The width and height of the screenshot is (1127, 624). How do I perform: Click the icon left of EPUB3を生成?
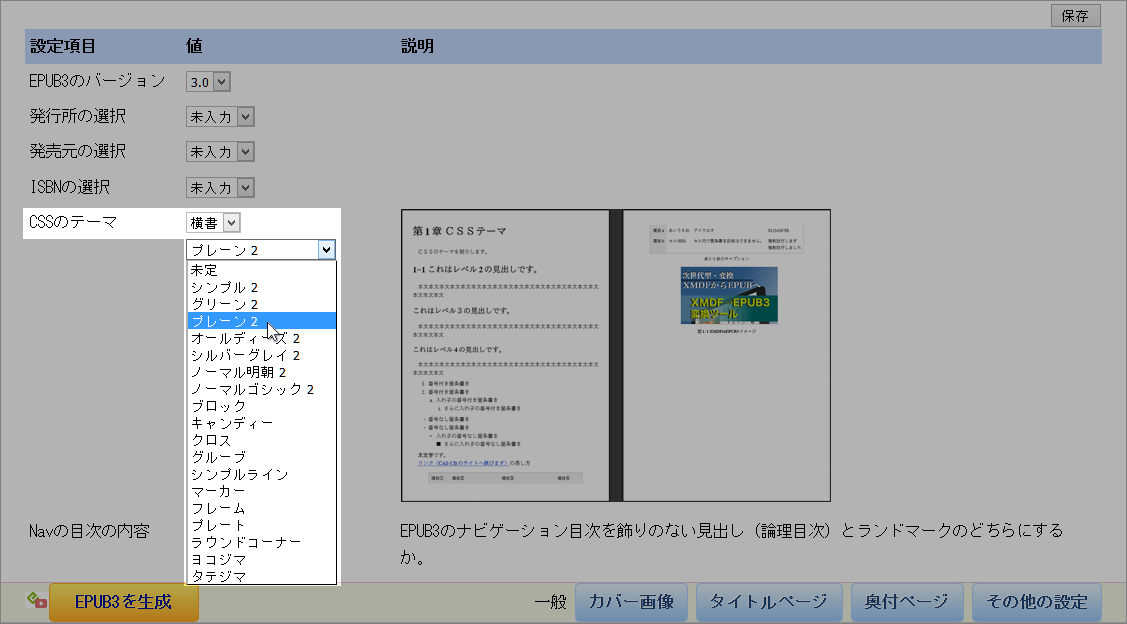37,600
